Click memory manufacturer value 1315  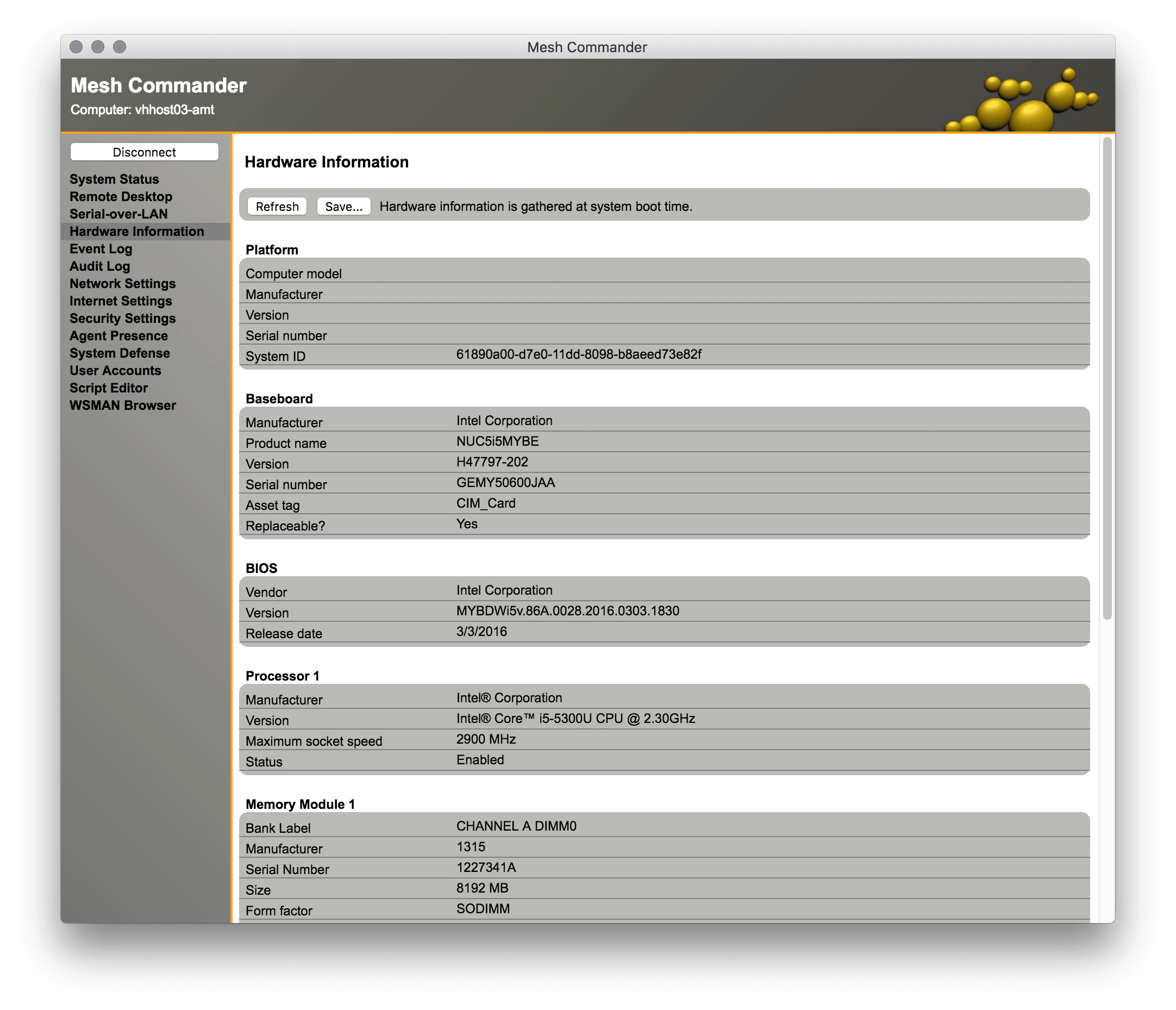[x=471, y=846]
